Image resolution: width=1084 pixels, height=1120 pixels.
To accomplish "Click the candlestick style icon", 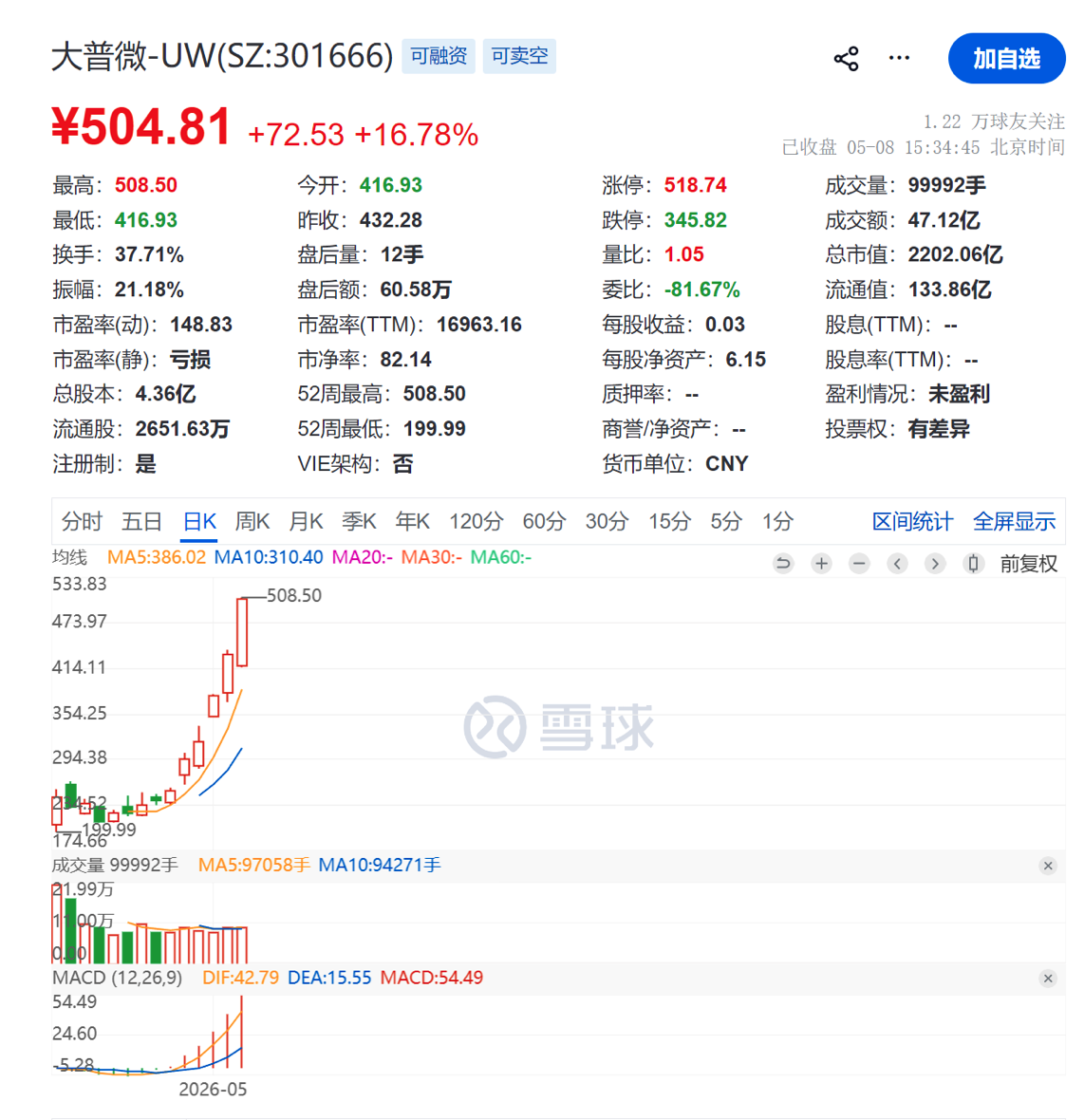I will (973, 564).
